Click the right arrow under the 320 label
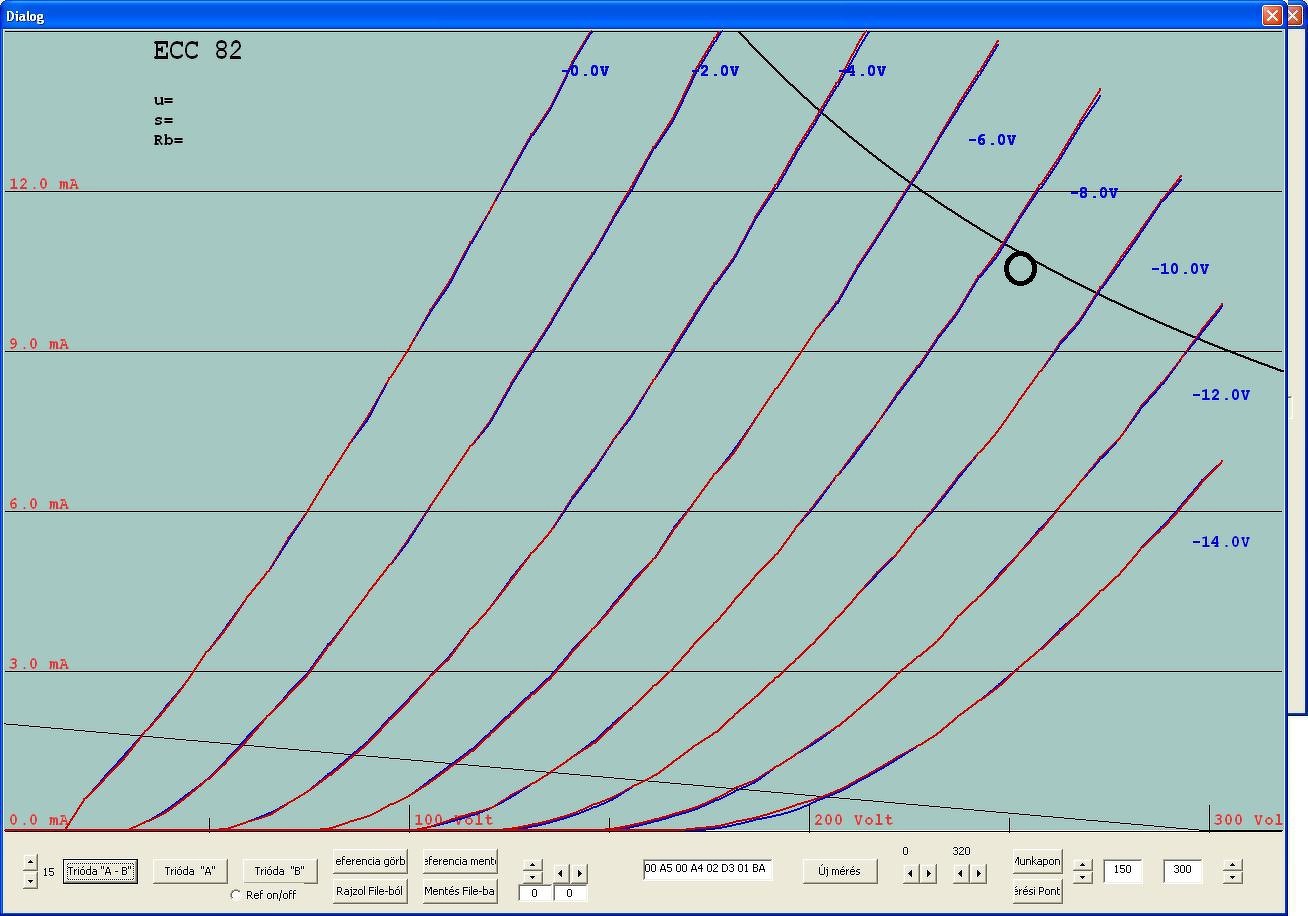This screenshot has height=916, width=1308. (x=979, y=873)
